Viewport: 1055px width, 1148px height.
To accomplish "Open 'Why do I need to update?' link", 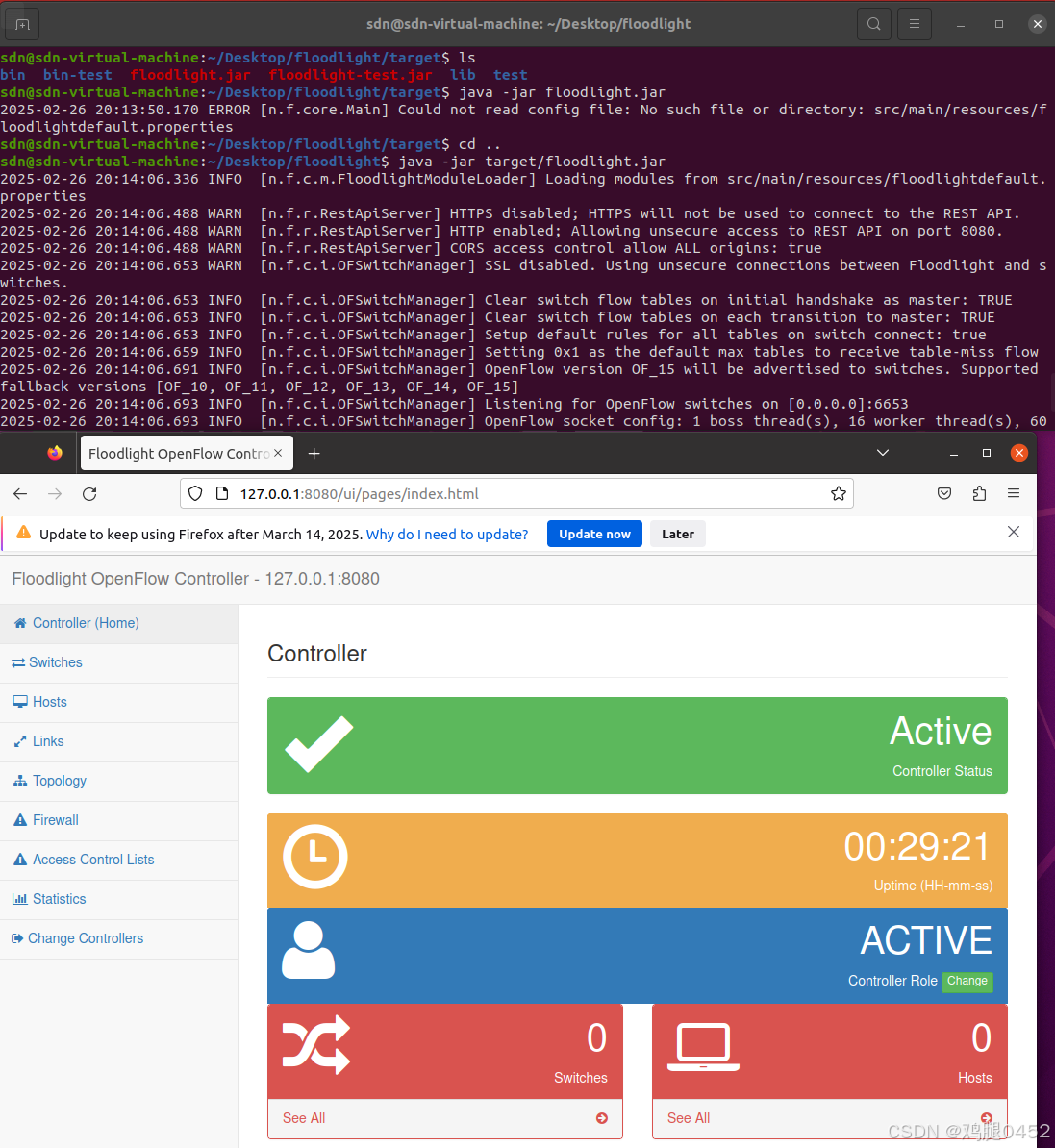I will [447, 535].
